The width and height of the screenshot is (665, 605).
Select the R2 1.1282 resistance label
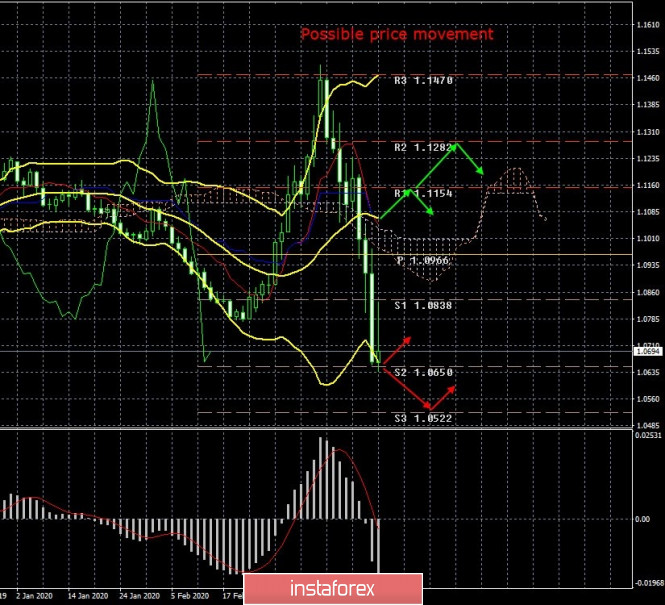tap(423, 148)
